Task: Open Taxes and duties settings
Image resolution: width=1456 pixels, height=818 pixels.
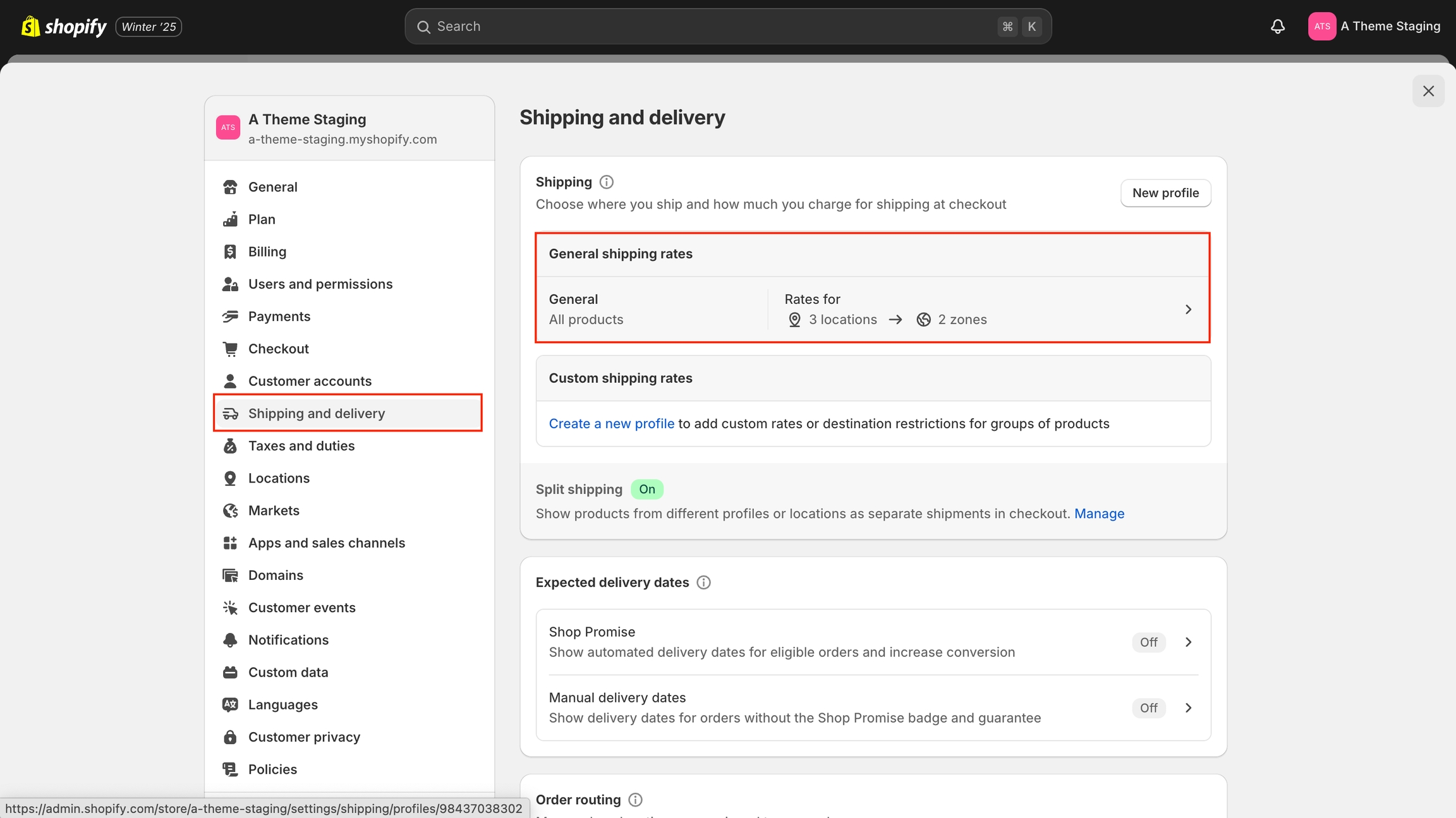Action: [x=301, y=446]
